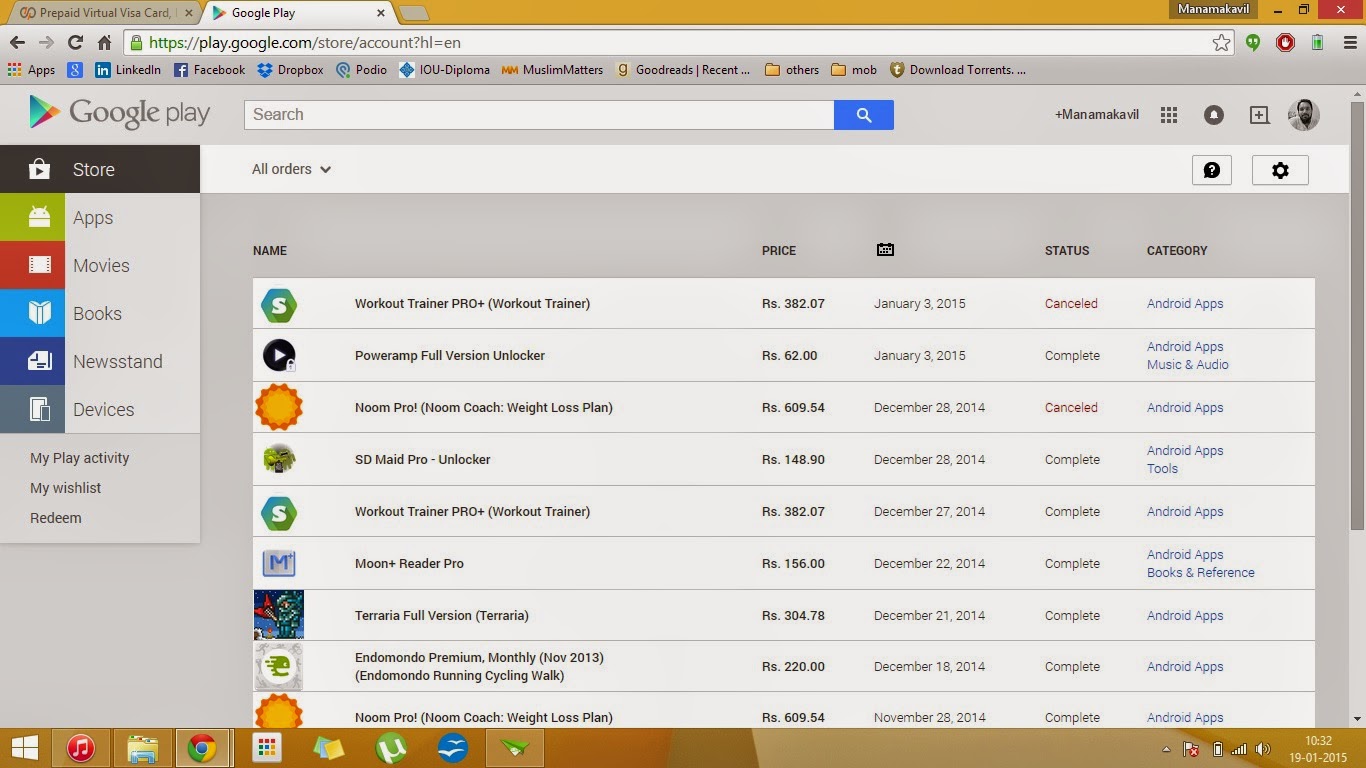Open the Google notifications bell
The height and width of the screenshot is (768, 1366).
pyautogui.click(x=1214, y=115)
